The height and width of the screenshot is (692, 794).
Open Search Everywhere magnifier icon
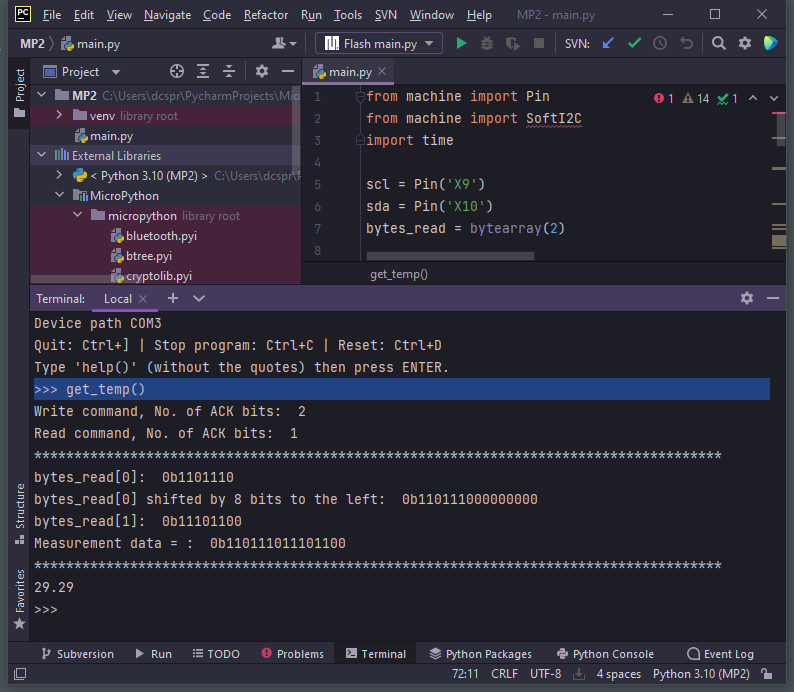(719, 44)
